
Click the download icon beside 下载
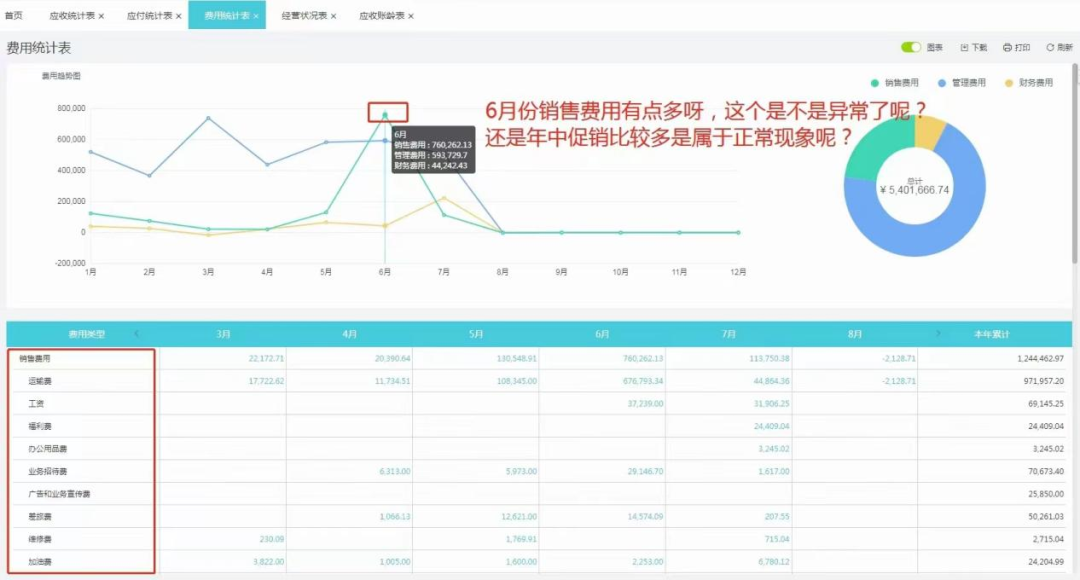click(x=964, y=48)
